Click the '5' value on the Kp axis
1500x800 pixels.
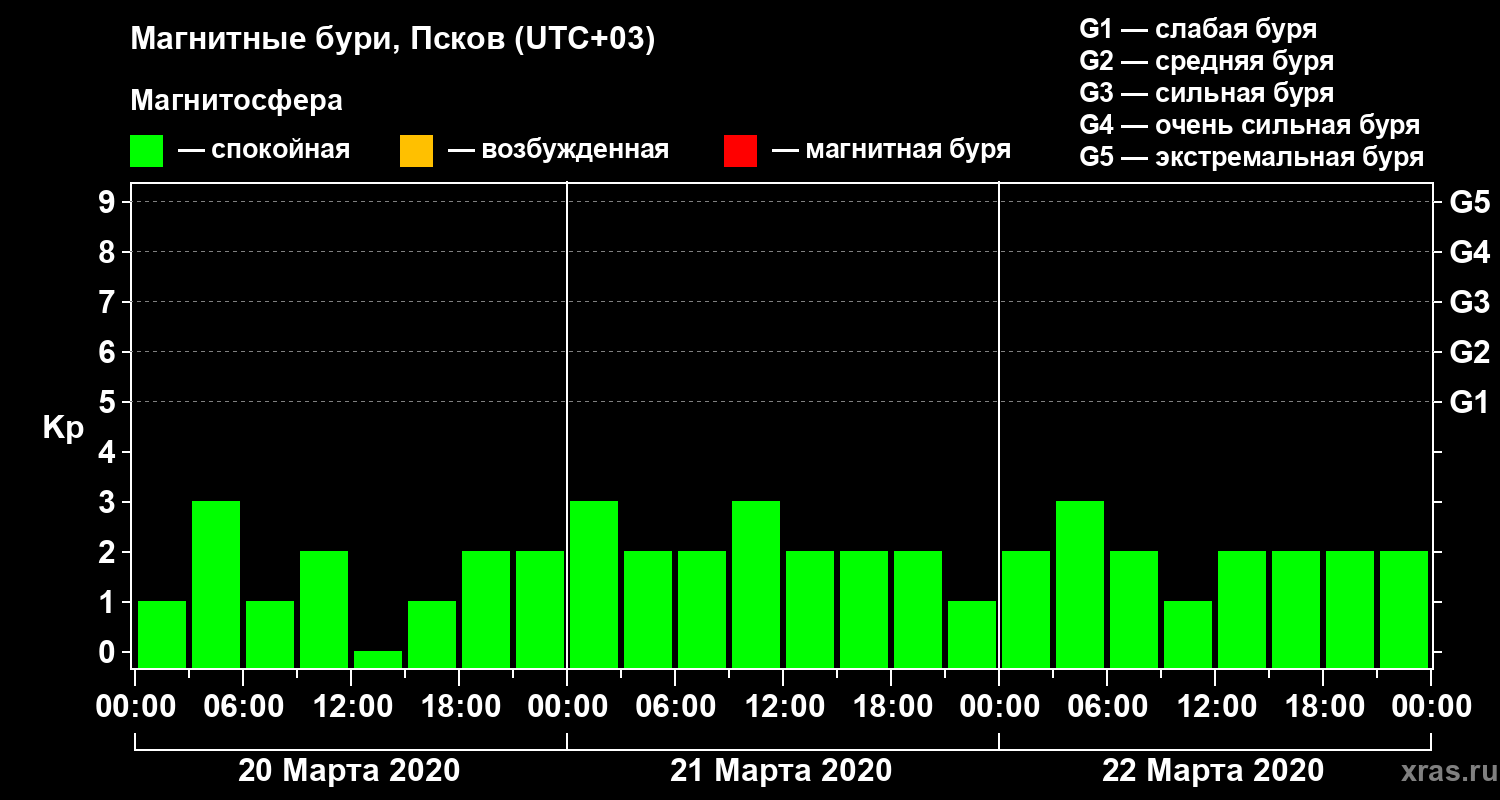tap(109, 402)
